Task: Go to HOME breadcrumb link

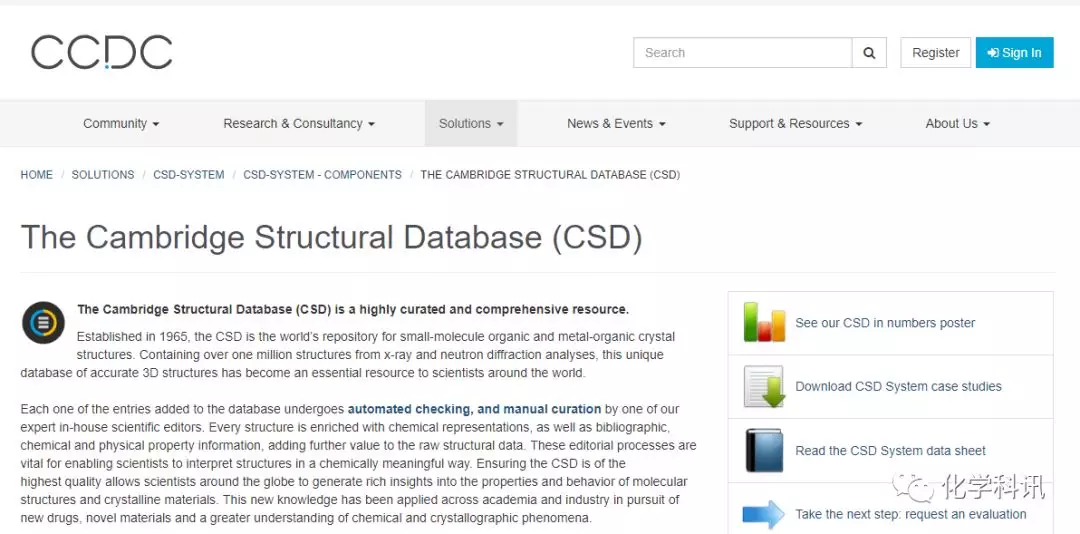Action: (37, 175)
